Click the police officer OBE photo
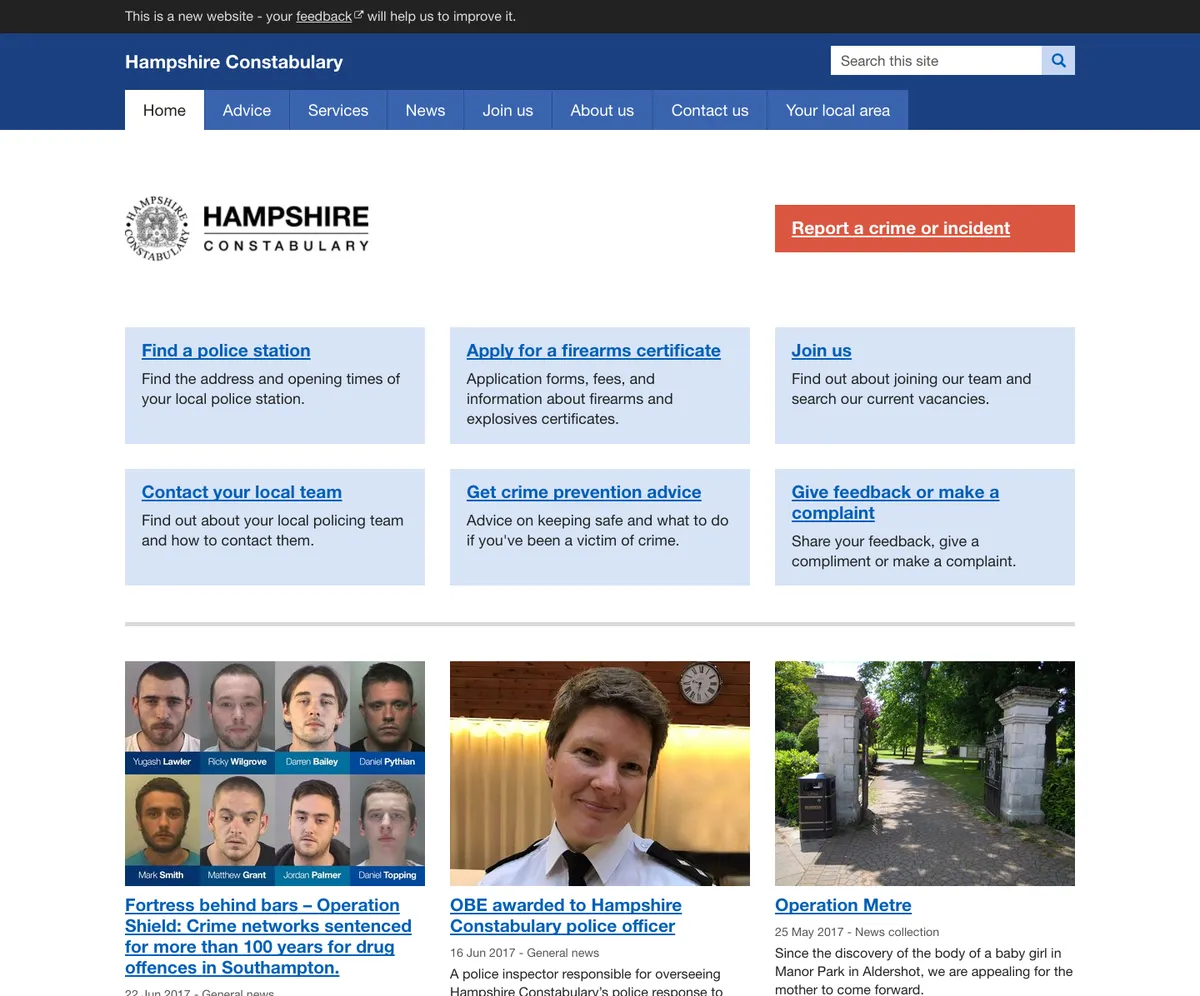This screenshot has width=1200, height=996. click(600, 773)
